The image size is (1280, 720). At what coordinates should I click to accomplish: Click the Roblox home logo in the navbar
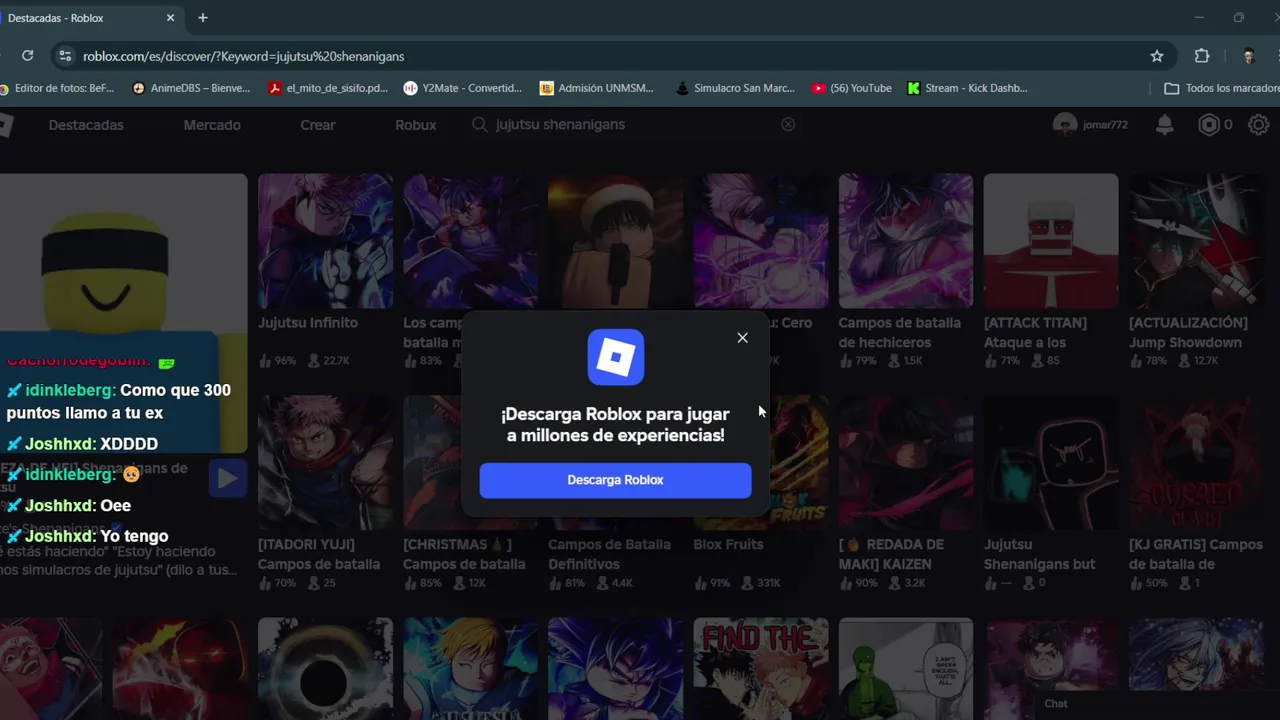click(5, 125)
